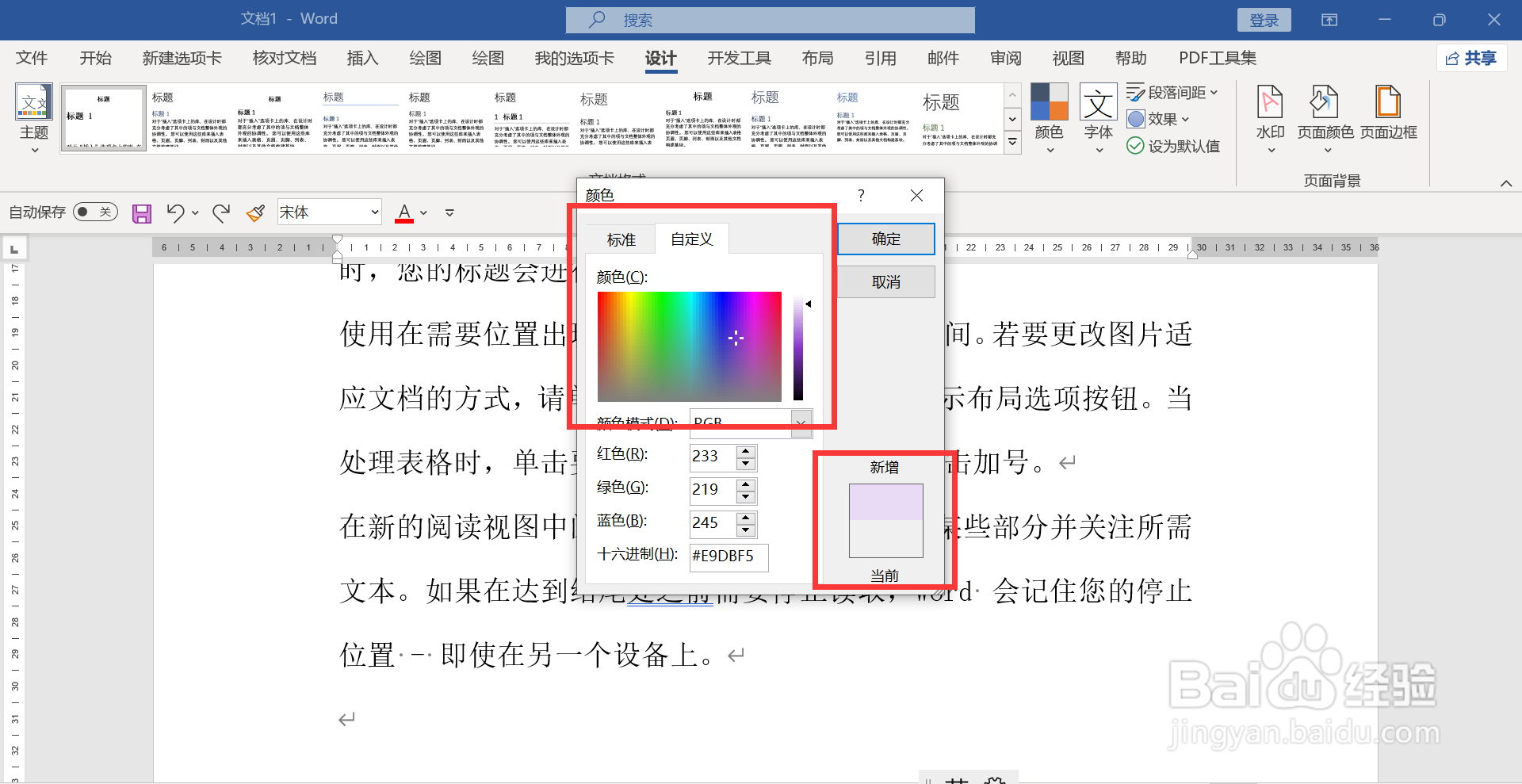This screenshot has height=784, width=1522.
Task: Click the Undo arrow icon
Action: [x=174, y=212]
